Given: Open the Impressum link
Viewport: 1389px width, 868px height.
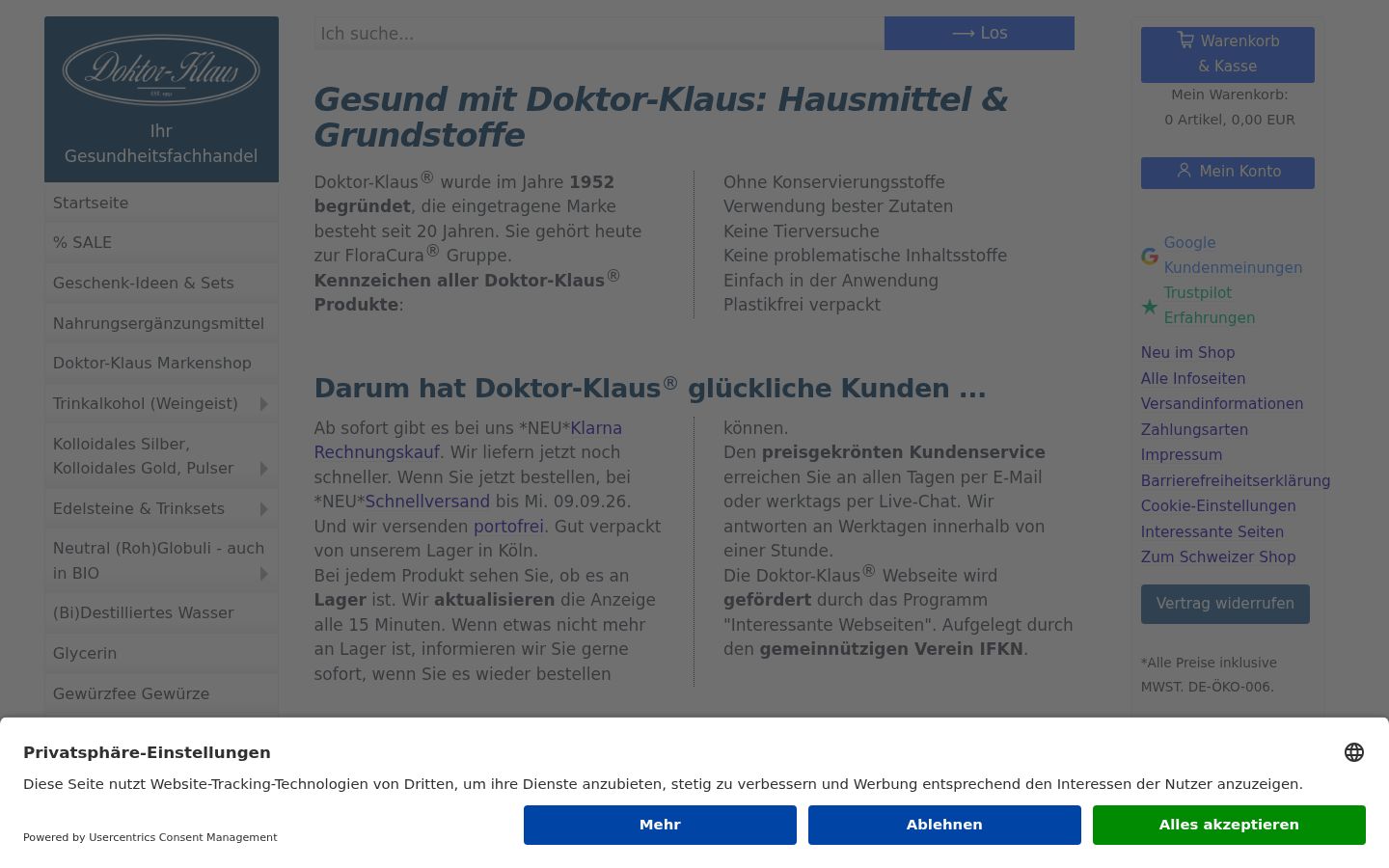Looking at the screenshot, I should tap(1182, 455).
